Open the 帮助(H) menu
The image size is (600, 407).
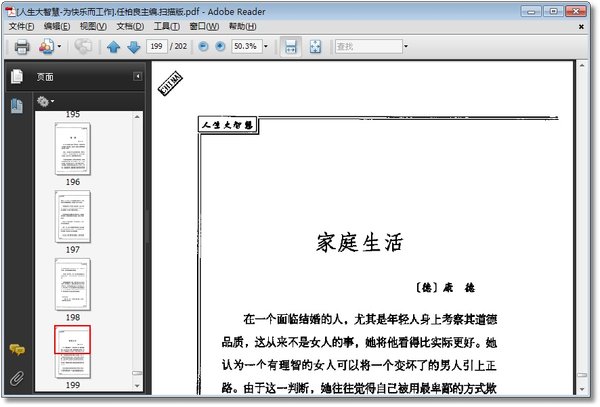(242, 26)
